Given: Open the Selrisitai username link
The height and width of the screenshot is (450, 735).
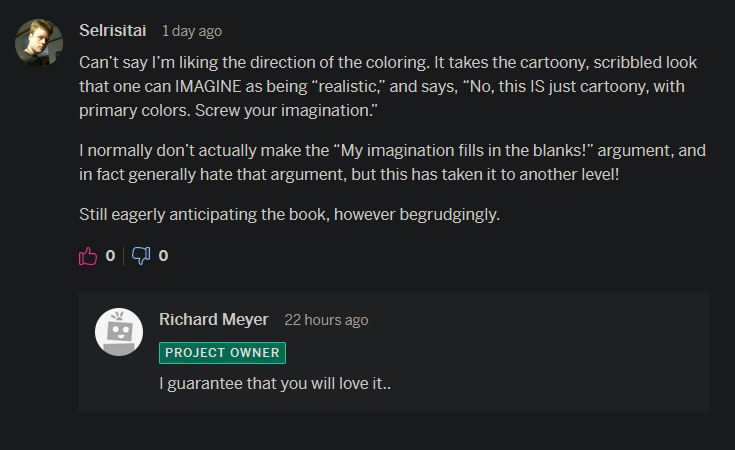Looking at the screenshot, I should (112, 30).
